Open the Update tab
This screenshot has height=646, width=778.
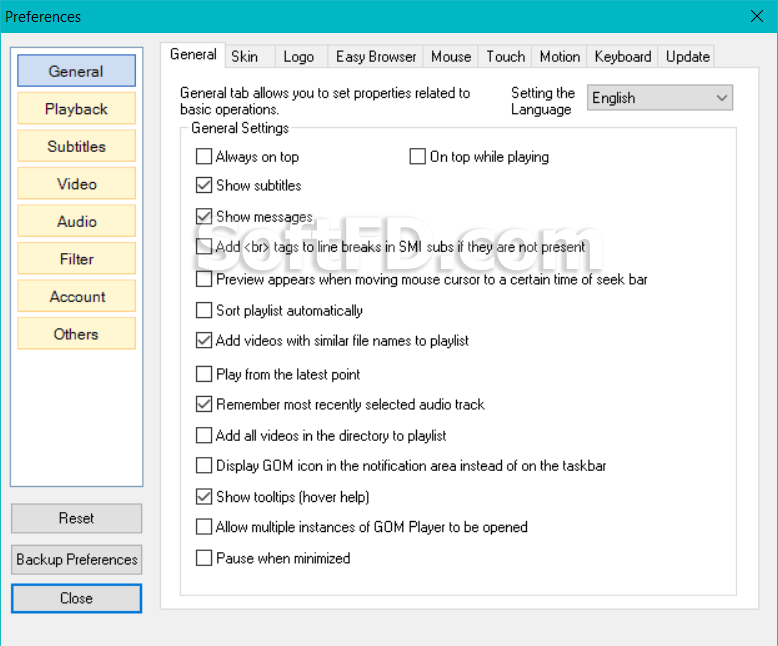tap(687, 57)
